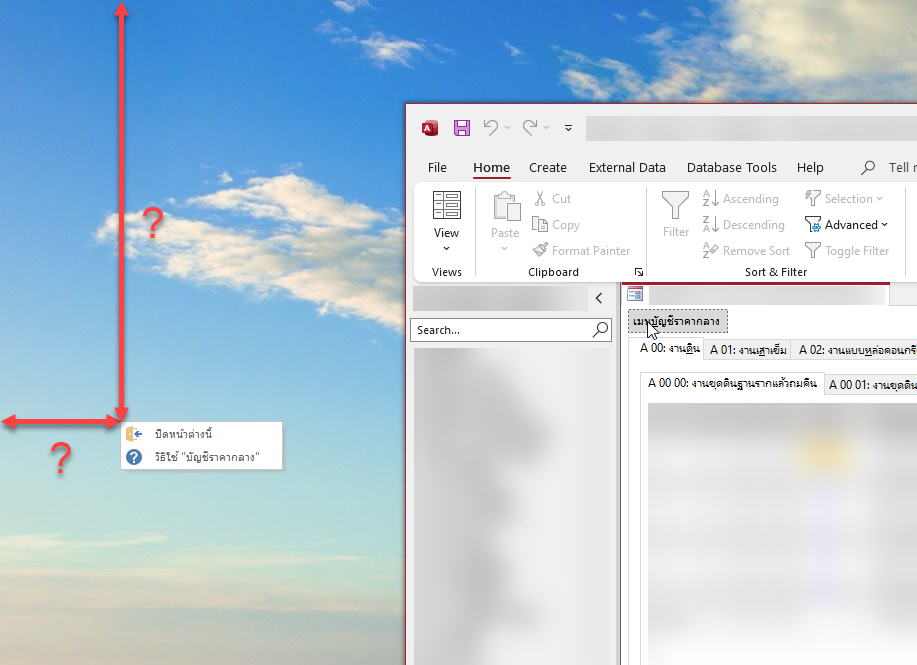Image resolution: width=917 pixels, height=665 pixels.
Task: Click Toggle Filter in the ribbon
Action: coord(847,250)
